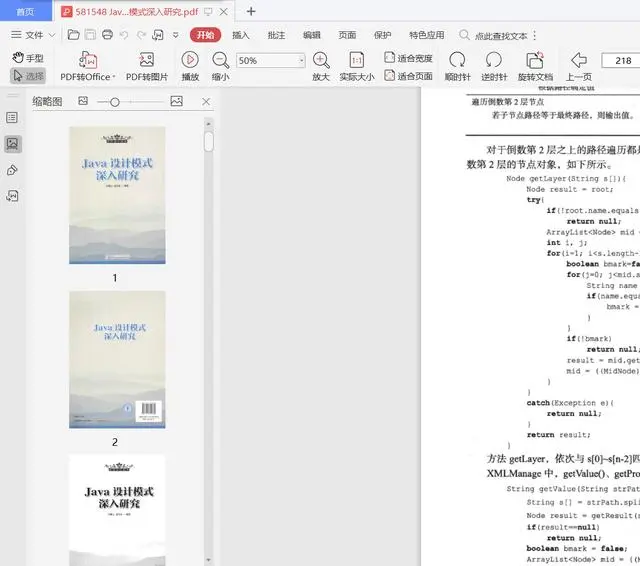Rotate view 顺时针 clockwise
640x566 pixels.
[x=458, y=66]
